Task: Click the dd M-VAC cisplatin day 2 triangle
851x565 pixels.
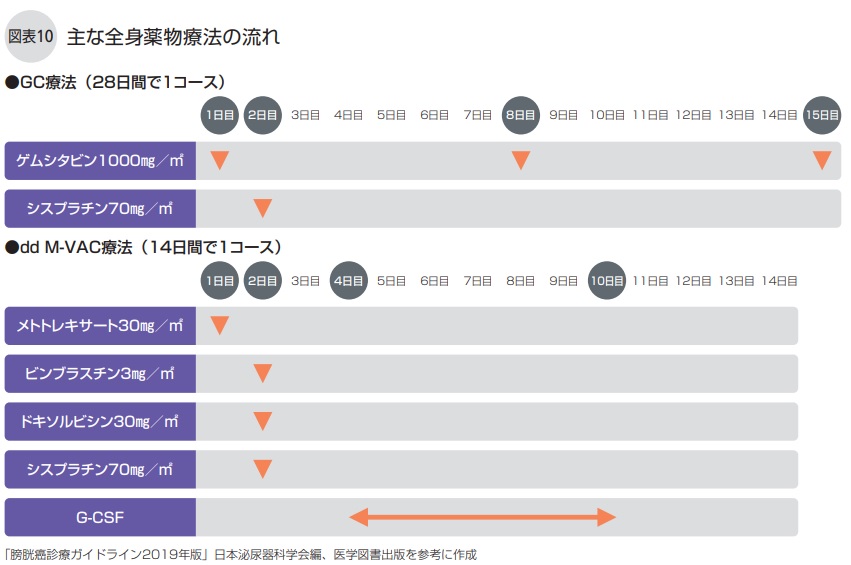Action: (x=262, y=468)
